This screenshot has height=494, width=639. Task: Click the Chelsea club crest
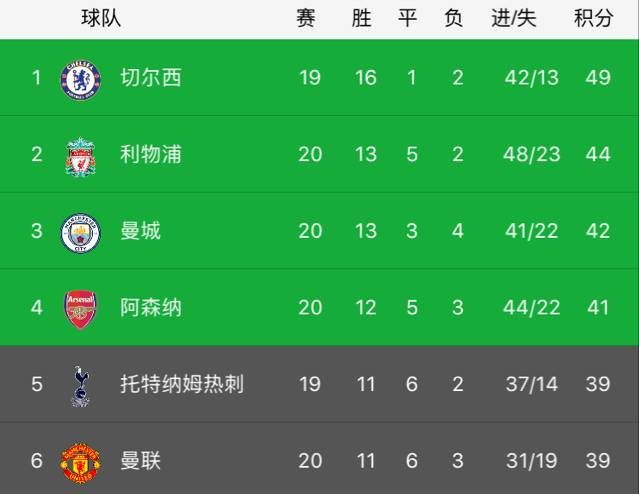pos(80,79)
